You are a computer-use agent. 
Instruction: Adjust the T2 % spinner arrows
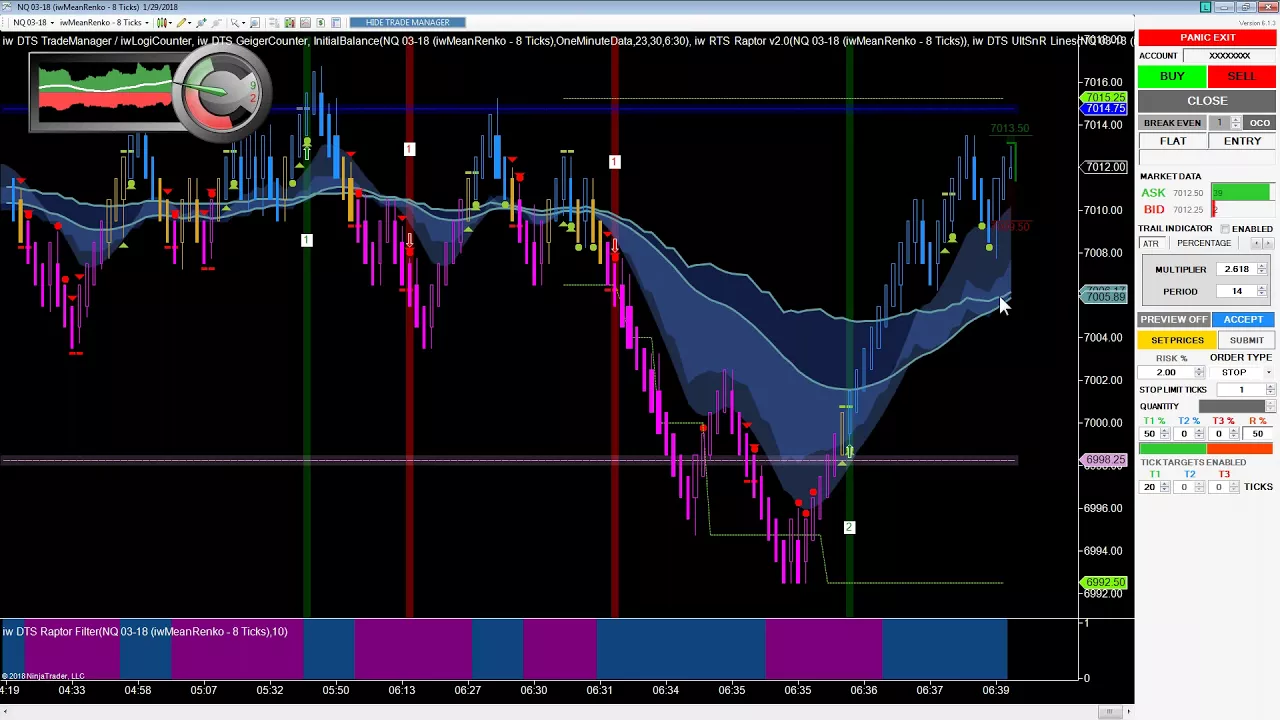(x=1199, y=434)
